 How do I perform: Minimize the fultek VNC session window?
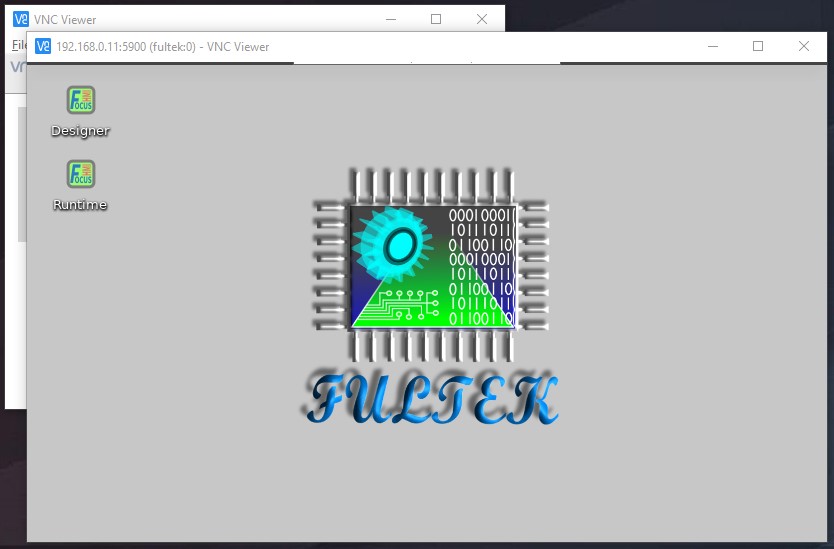[x=712, y=46]
